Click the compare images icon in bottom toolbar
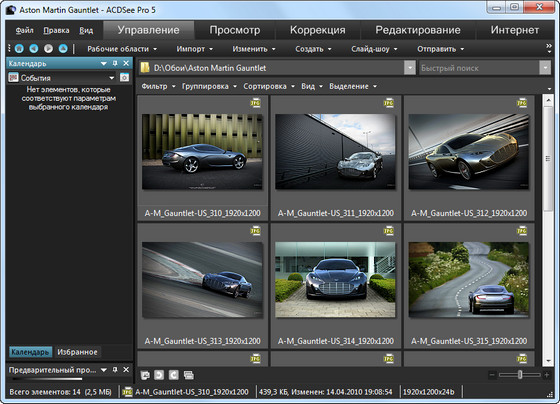The height and width of the screenshot is (404, 560). (145, 375)
